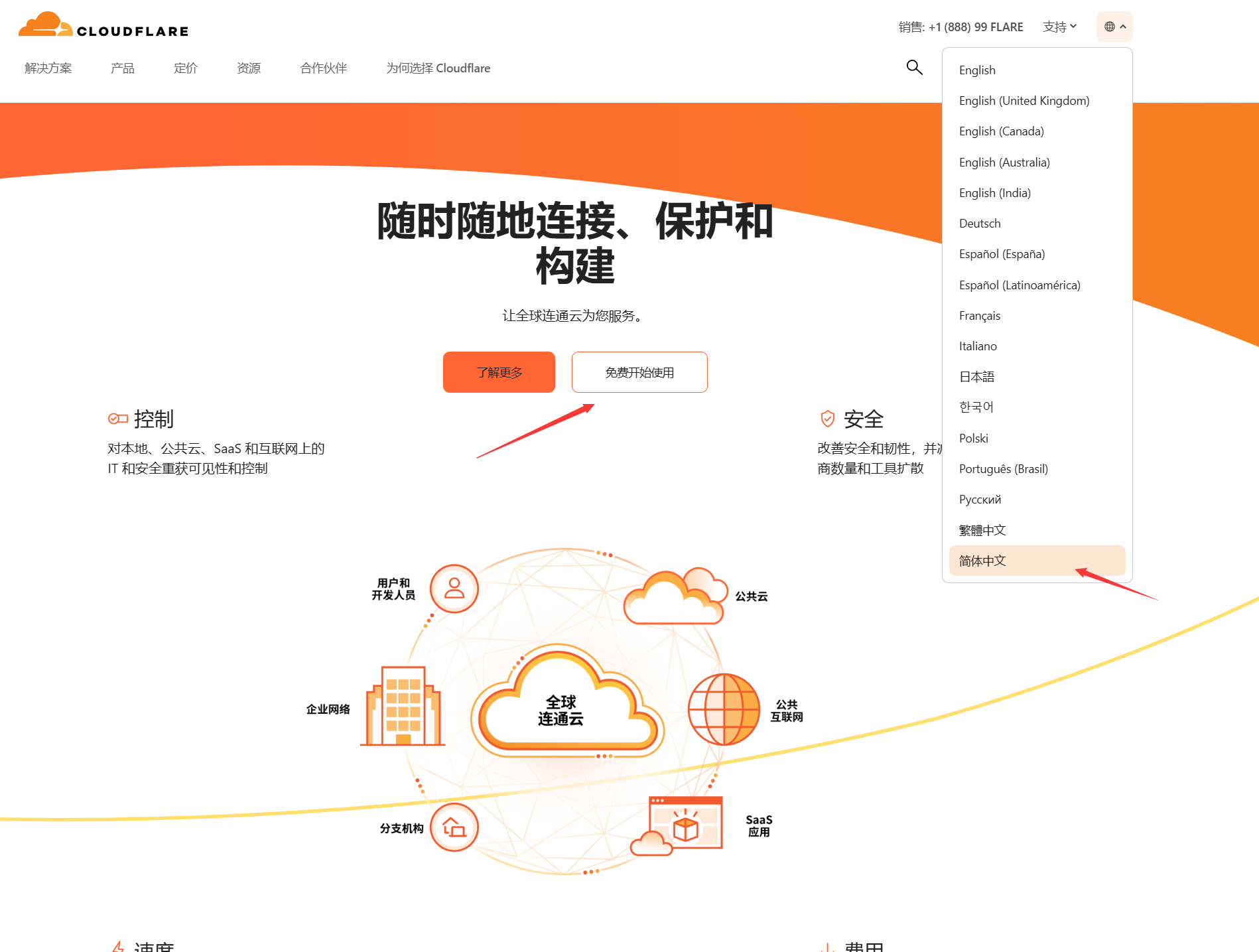Open the search magnifier icon
This screenshot has width=1259, height=952.
point(914,67)
